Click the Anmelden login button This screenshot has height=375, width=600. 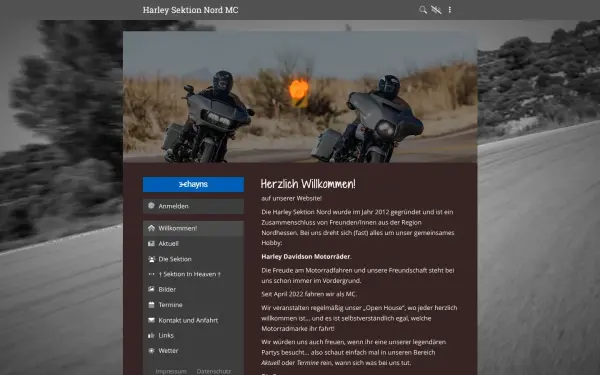tap(193, 206)
